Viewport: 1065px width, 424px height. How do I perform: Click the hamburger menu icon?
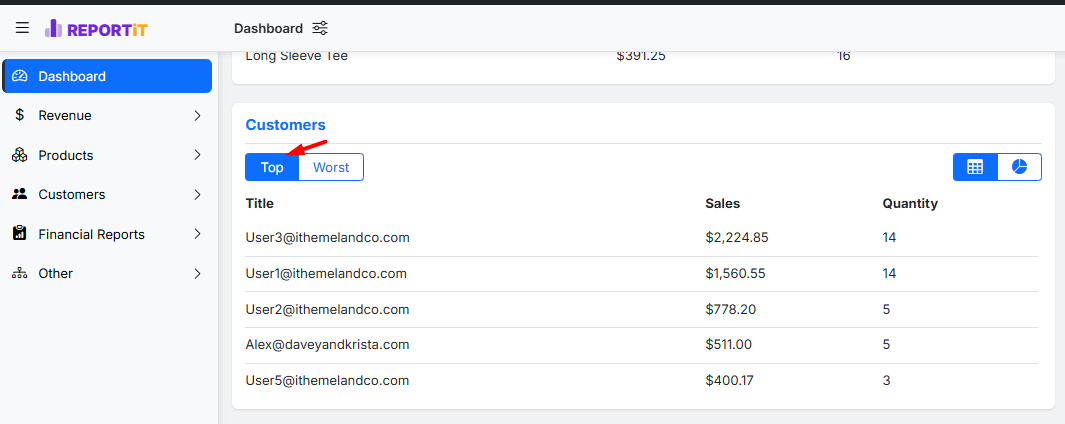point(22,28)
